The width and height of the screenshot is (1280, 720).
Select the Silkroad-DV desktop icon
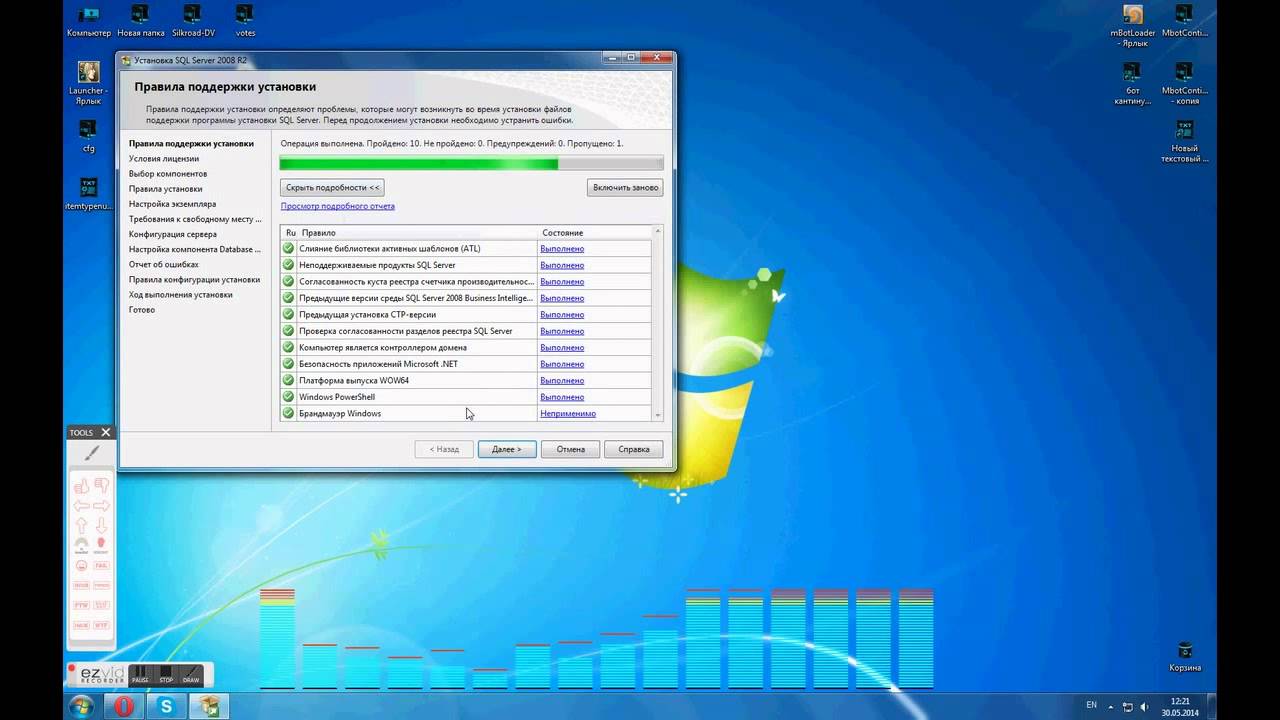[x=193, y=21]
